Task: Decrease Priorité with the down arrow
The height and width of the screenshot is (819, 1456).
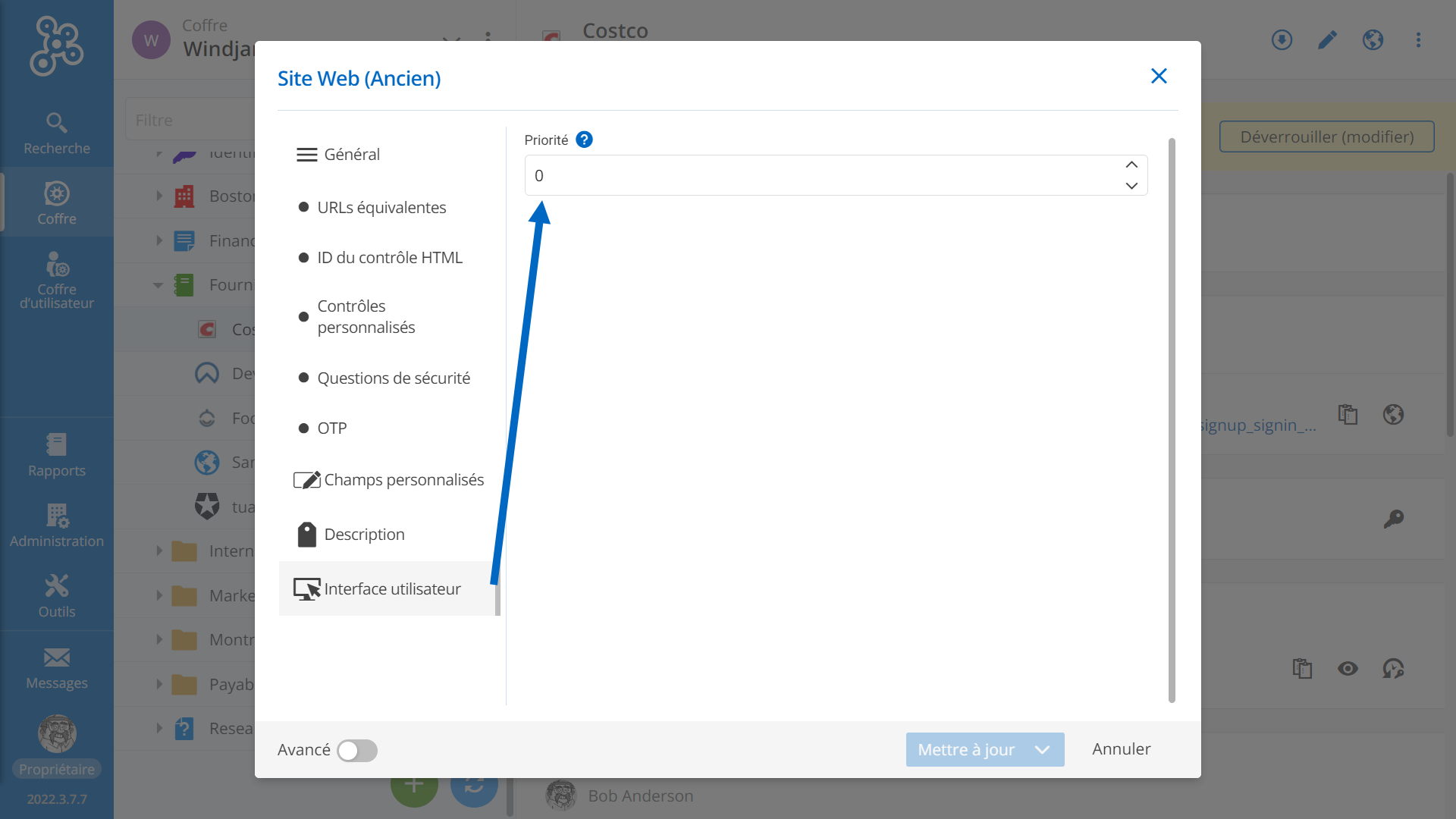Action: (1131, 186)
